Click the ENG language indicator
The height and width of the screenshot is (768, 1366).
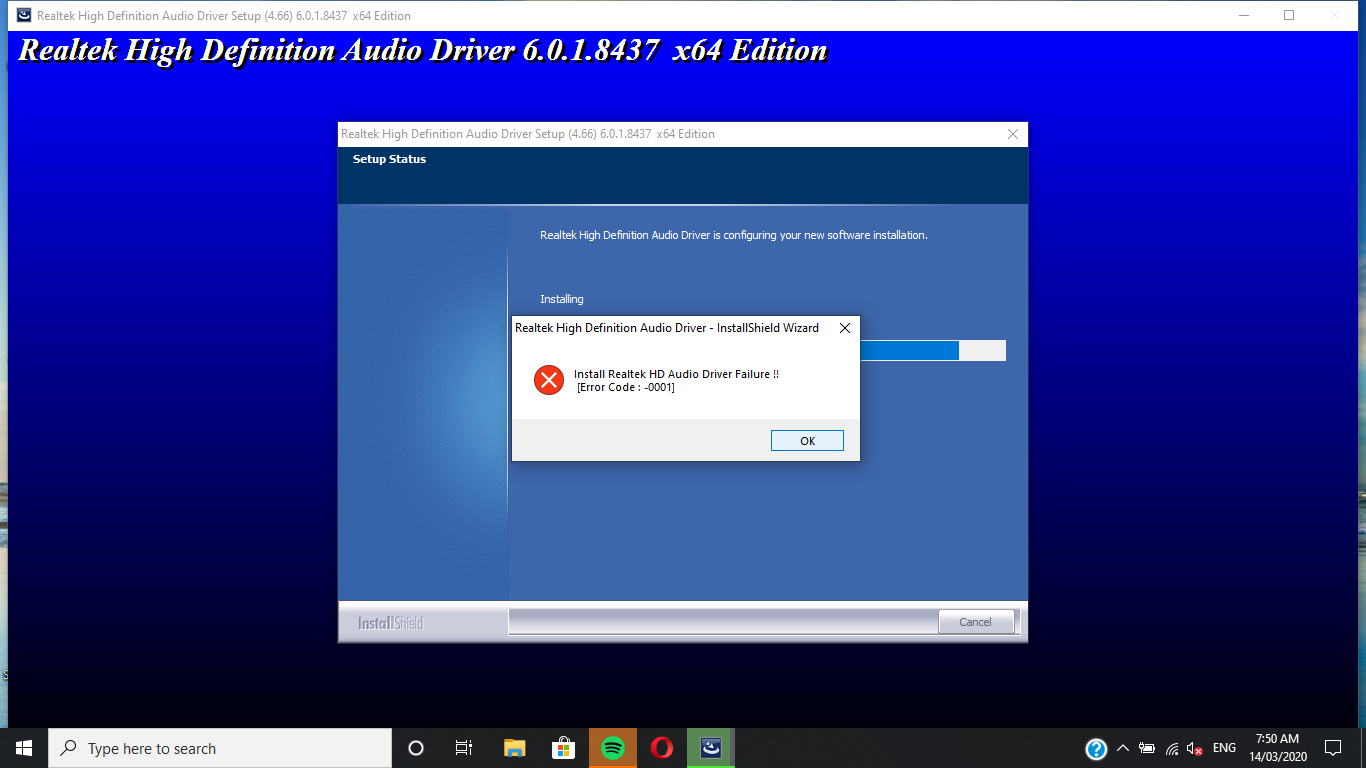1224,748
